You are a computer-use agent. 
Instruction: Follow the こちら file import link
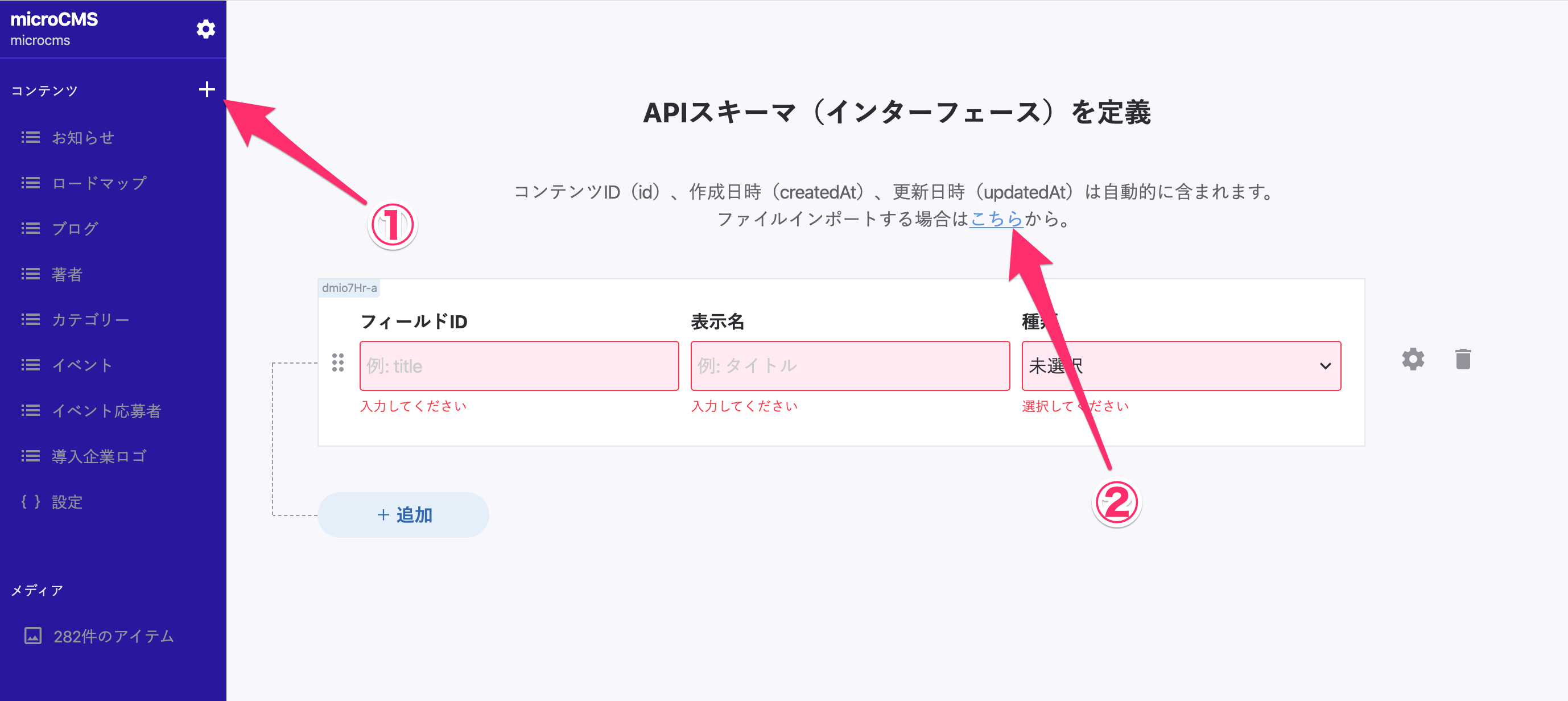(x=995, y=218)
